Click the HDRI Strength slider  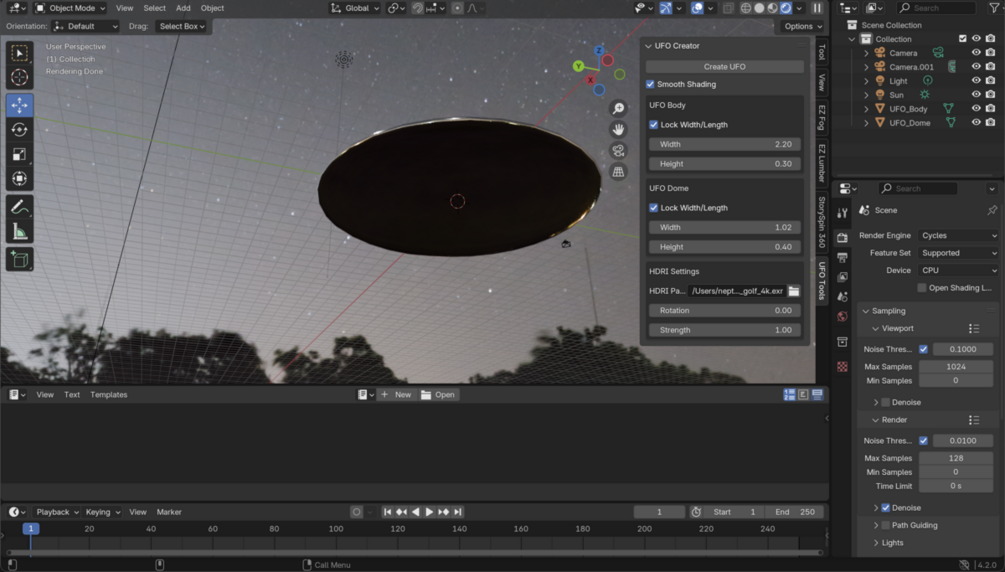724,330
